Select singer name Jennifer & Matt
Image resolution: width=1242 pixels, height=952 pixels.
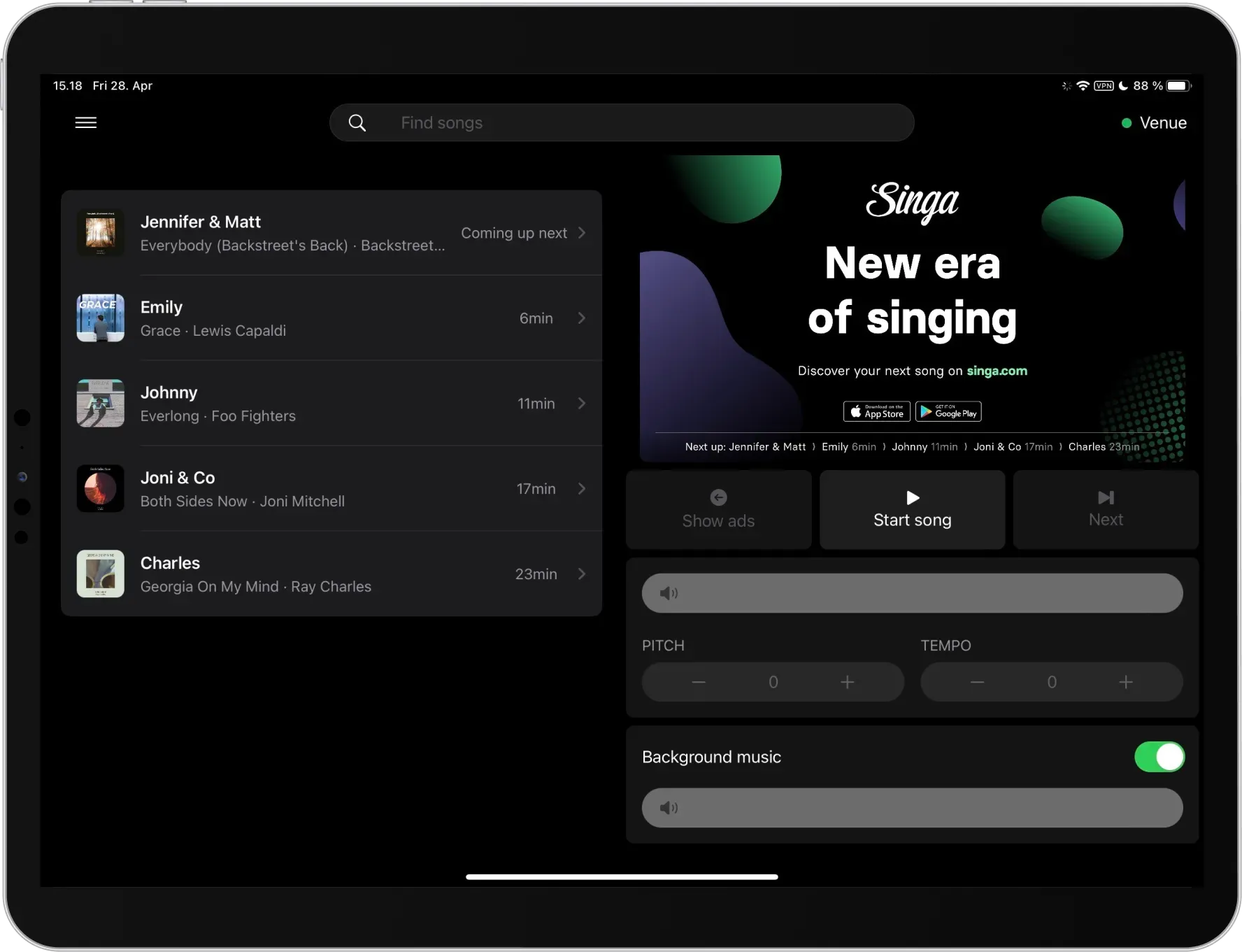click(x=201, y=222)
